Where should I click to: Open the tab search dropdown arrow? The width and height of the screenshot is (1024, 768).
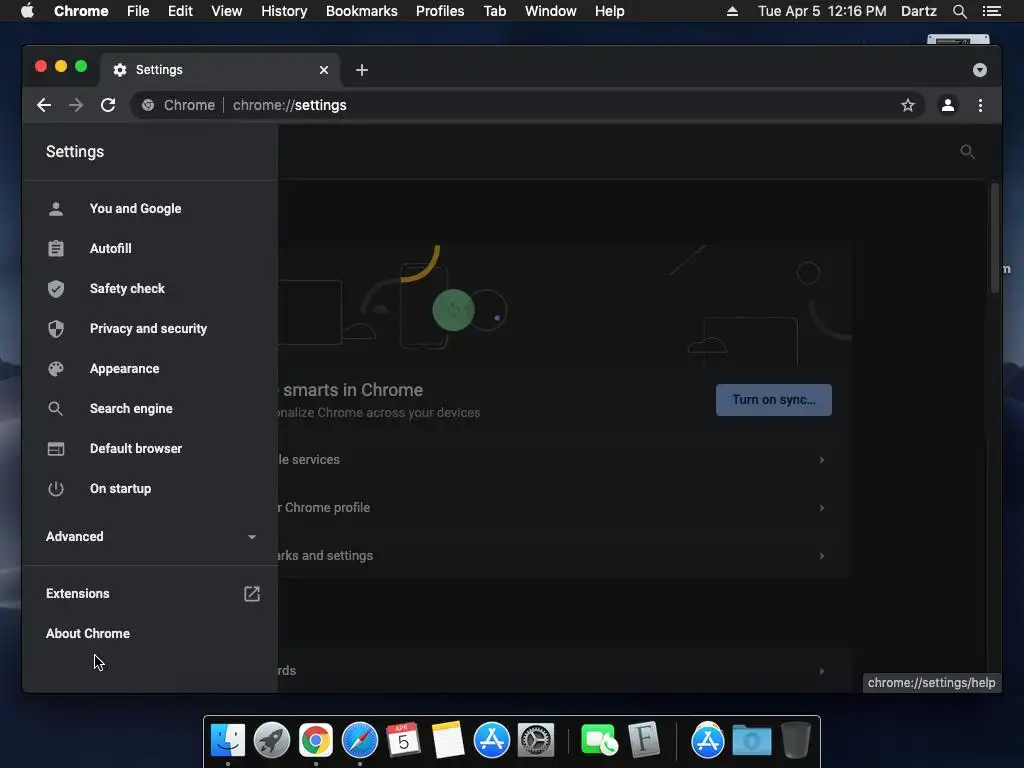[980, 70]
